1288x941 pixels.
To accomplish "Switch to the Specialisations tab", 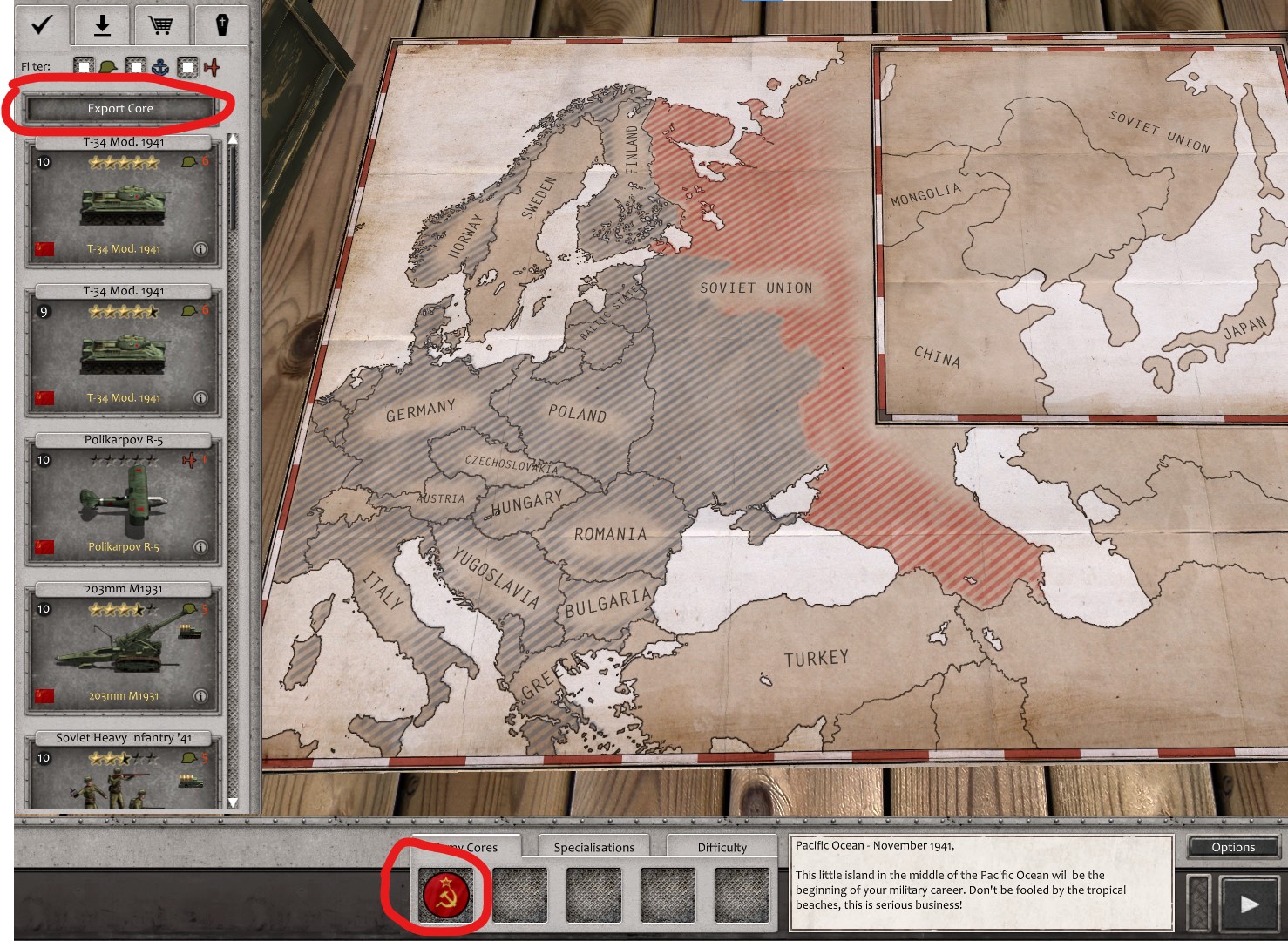I will click(x=594, y=847).
